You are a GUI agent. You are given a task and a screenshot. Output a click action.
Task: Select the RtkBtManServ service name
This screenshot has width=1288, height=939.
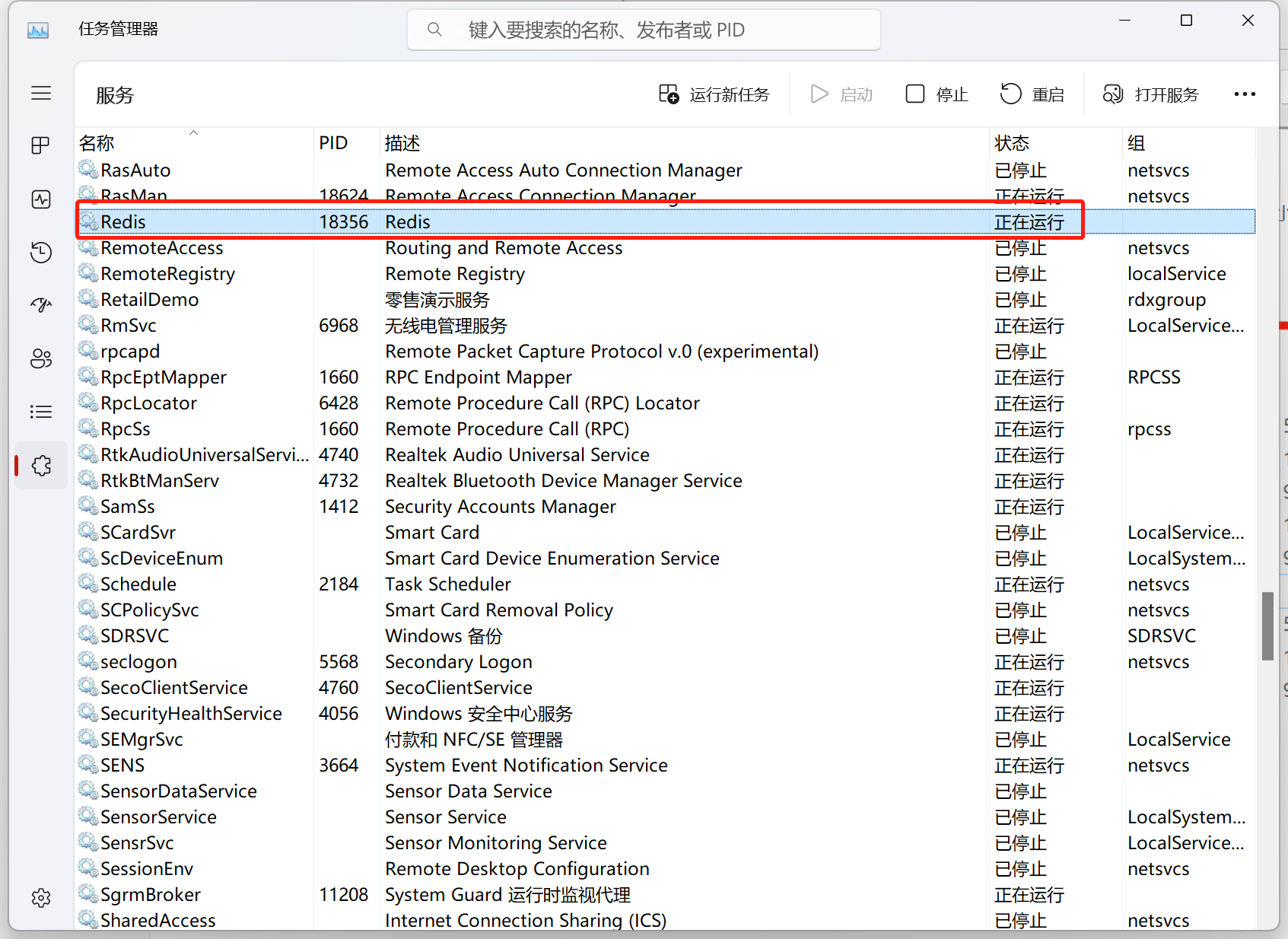point(160,481)
